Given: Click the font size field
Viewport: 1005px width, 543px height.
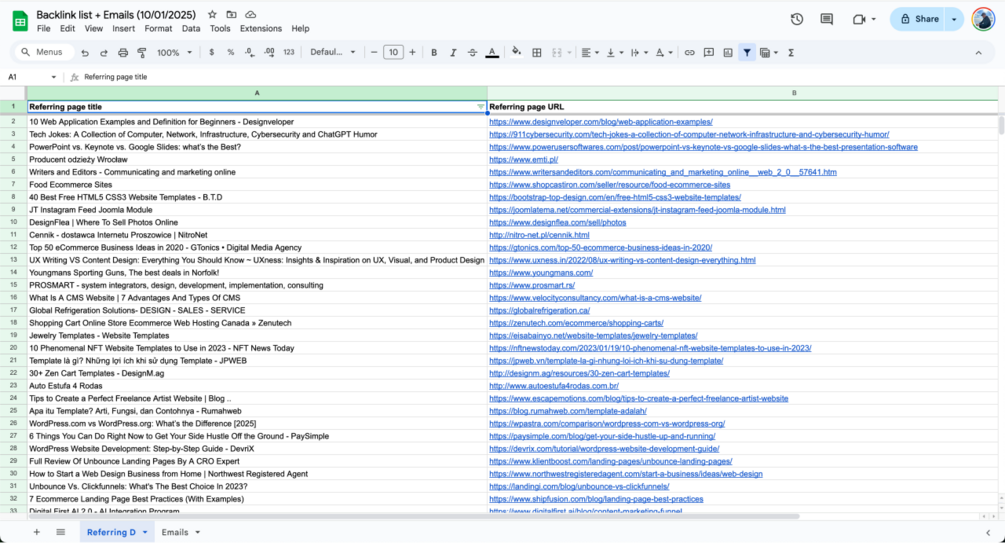Looking at the screenshot, I should tap(393, 53).
